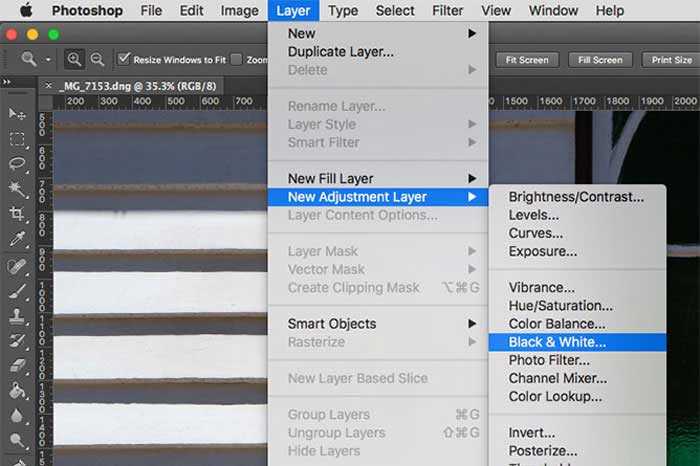Choose Exposure adjustment layer
The width and height of the screenshot is (700, 466).
pos(577,251)
